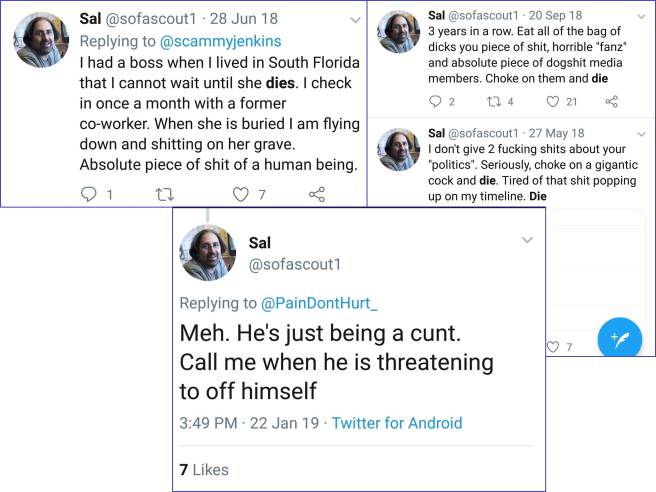This screenshot has width=656, height=492.
Task: Open Sal's avatar on 28 Jun 18 tweet
Action: point(41,40)
